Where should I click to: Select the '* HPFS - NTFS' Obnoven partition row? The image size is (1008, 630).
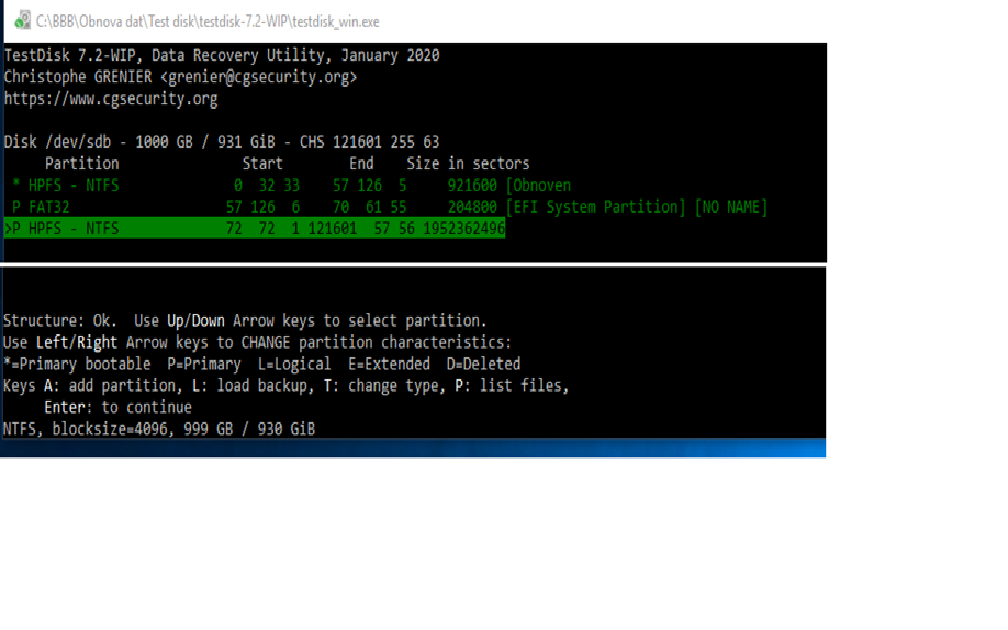(291, 186)
